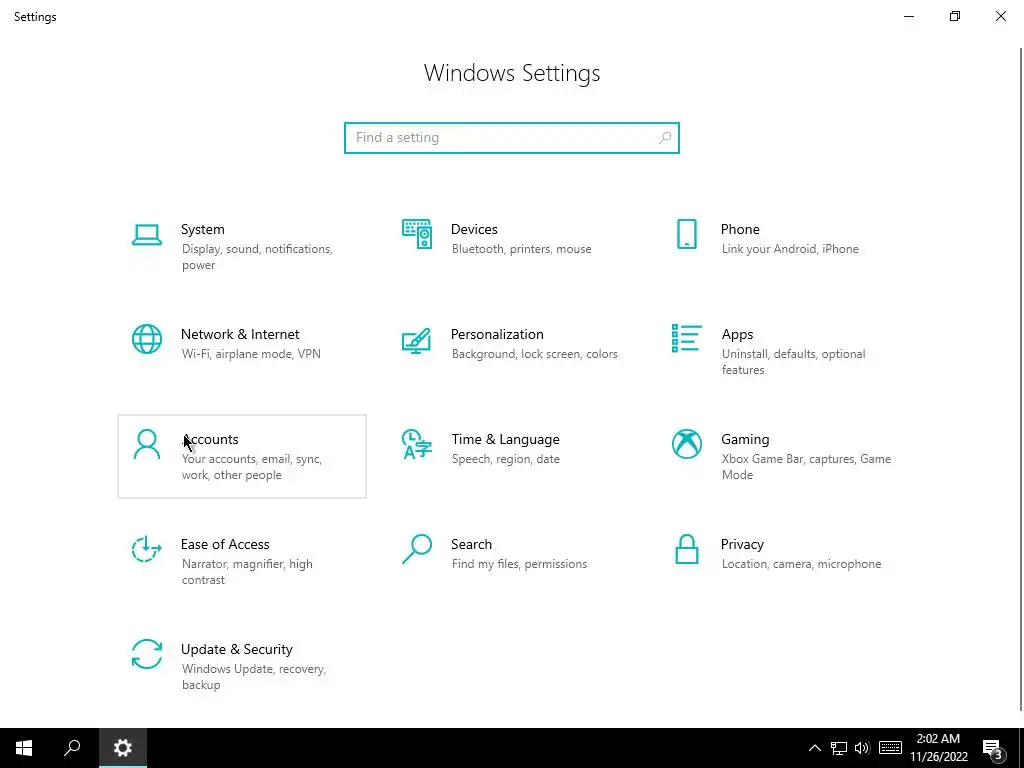Open the Apps title
The width and height of the screenshot is (1024, 768).
(737, 335)
